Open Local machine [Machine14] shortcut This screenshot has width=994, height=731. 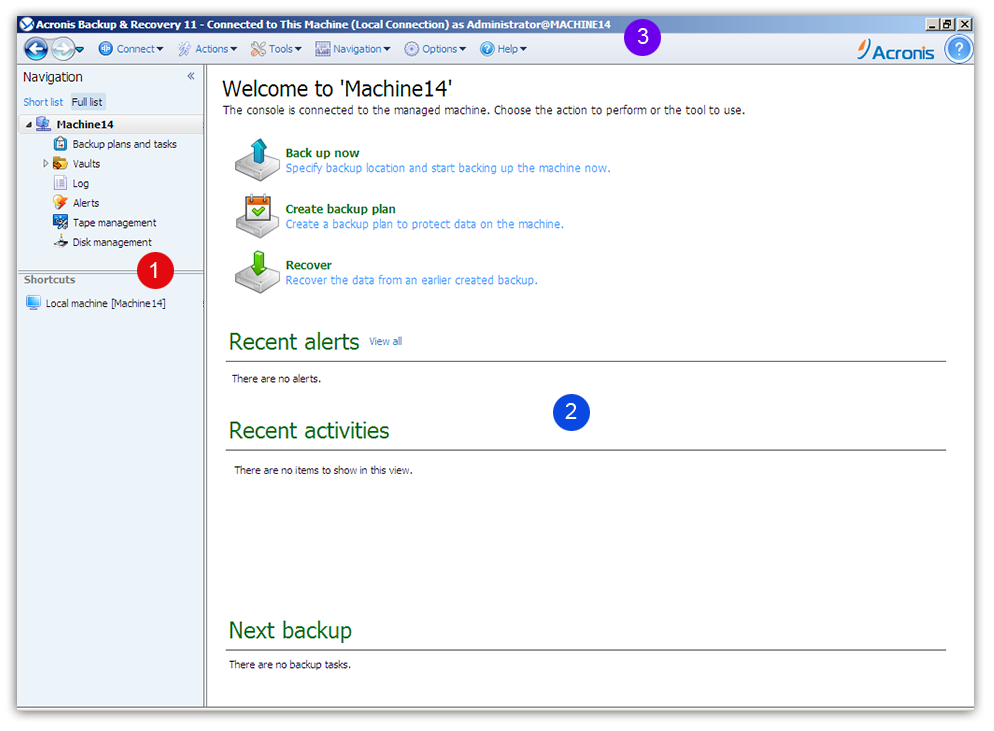coord(105,303)
